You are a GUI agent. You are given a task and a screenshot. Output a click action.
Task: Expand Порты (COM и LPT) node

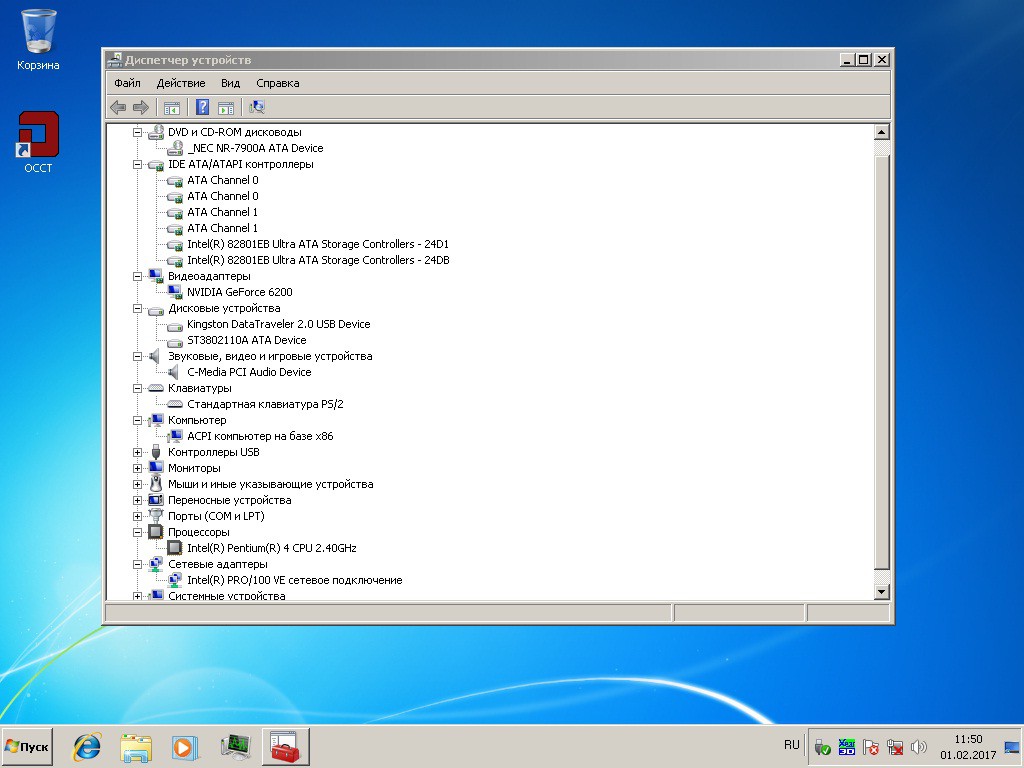click(137, 517)
